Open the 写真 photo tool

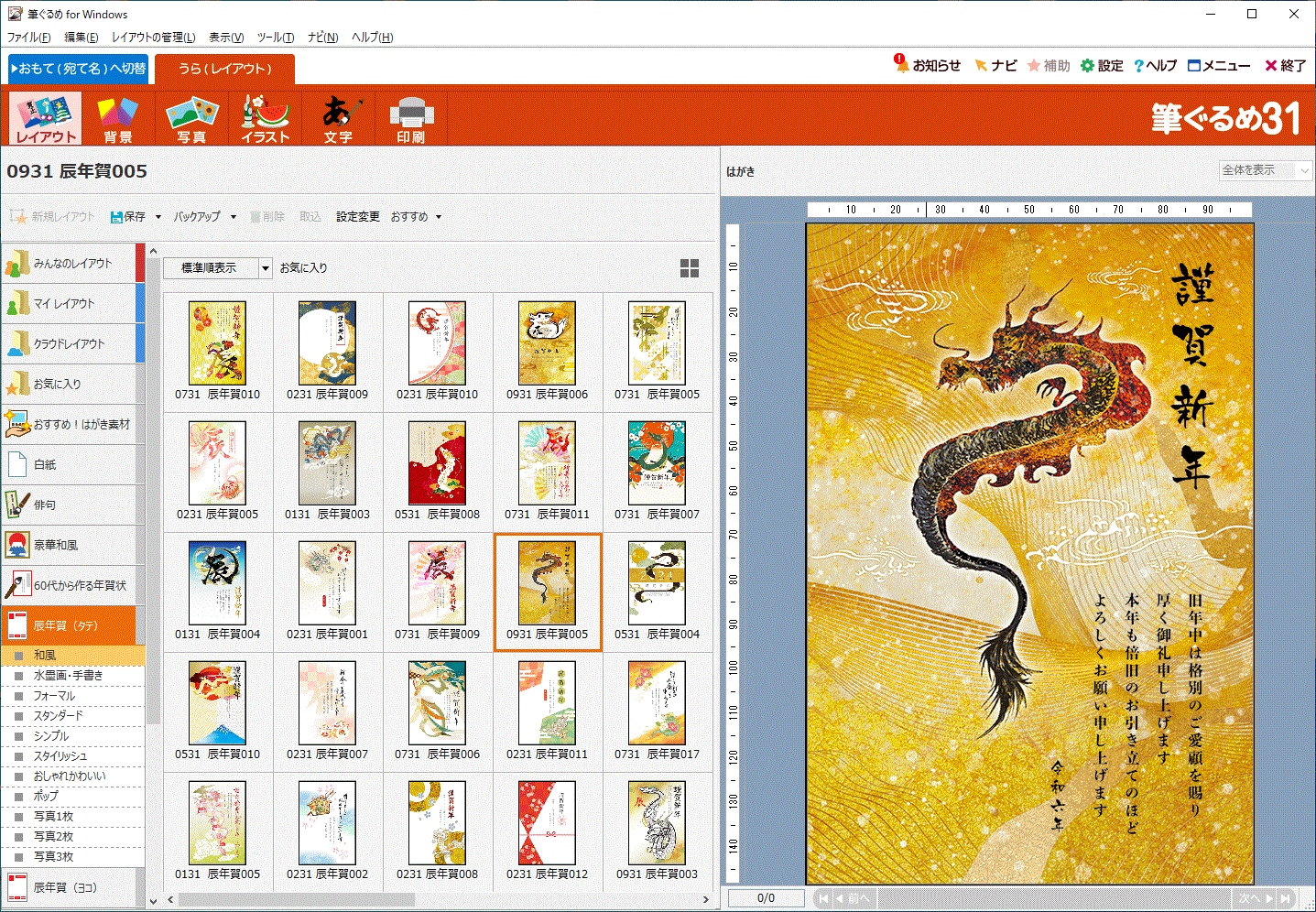click(x=191, y=118)
